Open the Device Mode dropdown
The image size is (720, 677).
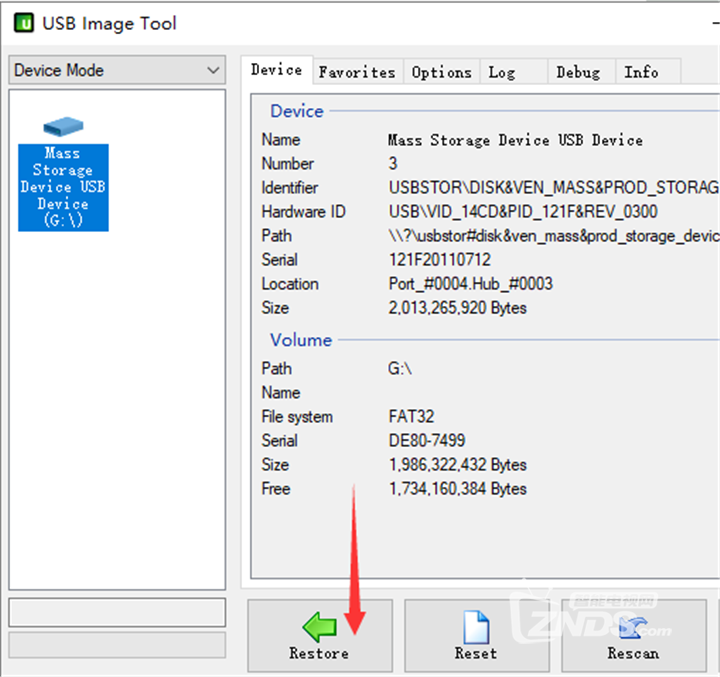click(x=117, y=70)
